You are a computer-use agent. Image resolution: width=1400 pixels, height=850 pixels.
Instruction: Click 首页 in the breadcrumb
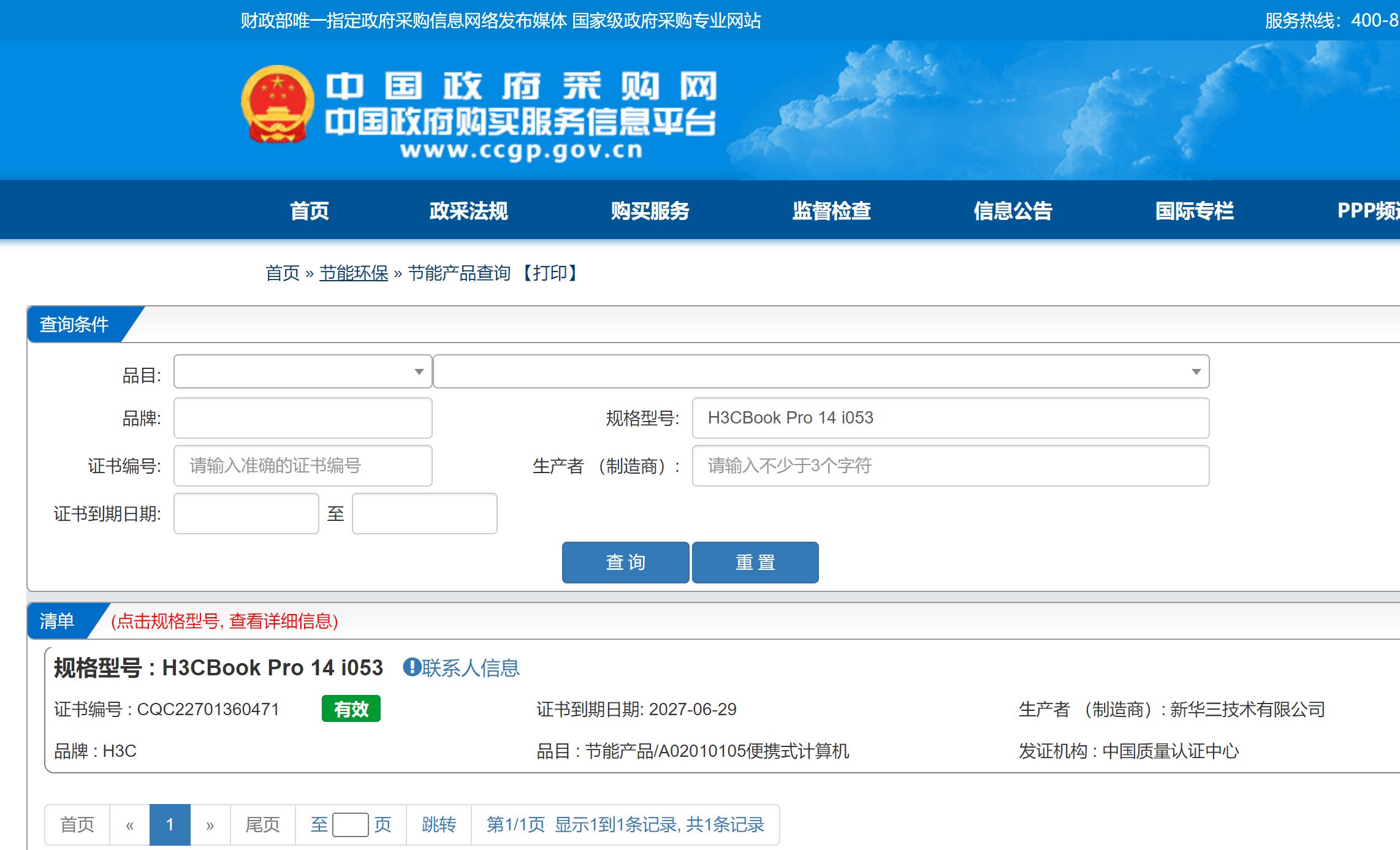click(x=283, y=273)
